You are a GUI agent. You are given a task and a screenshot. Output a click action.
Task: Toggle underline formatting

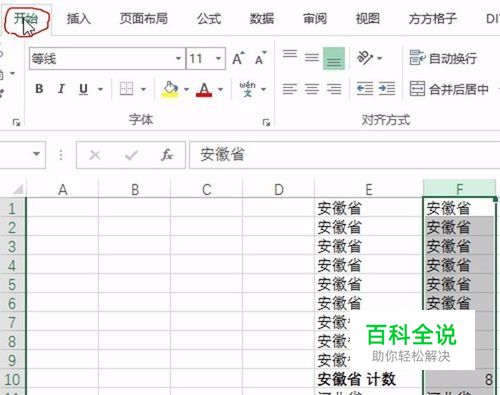tap(83, 89)
